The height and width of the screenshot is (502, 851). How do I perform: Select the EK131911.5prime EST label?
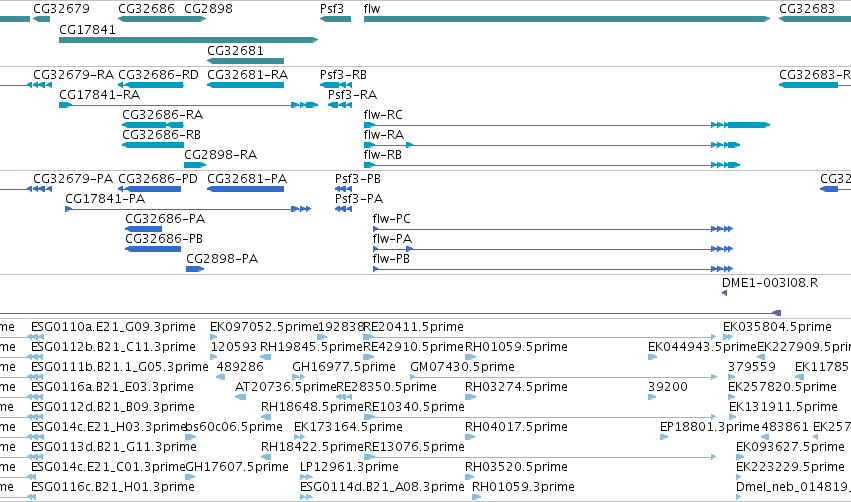783,407
